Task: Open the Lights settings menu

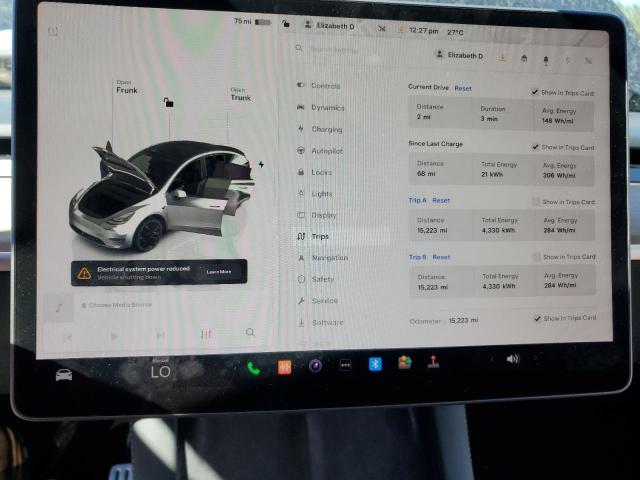Action: 315,194
